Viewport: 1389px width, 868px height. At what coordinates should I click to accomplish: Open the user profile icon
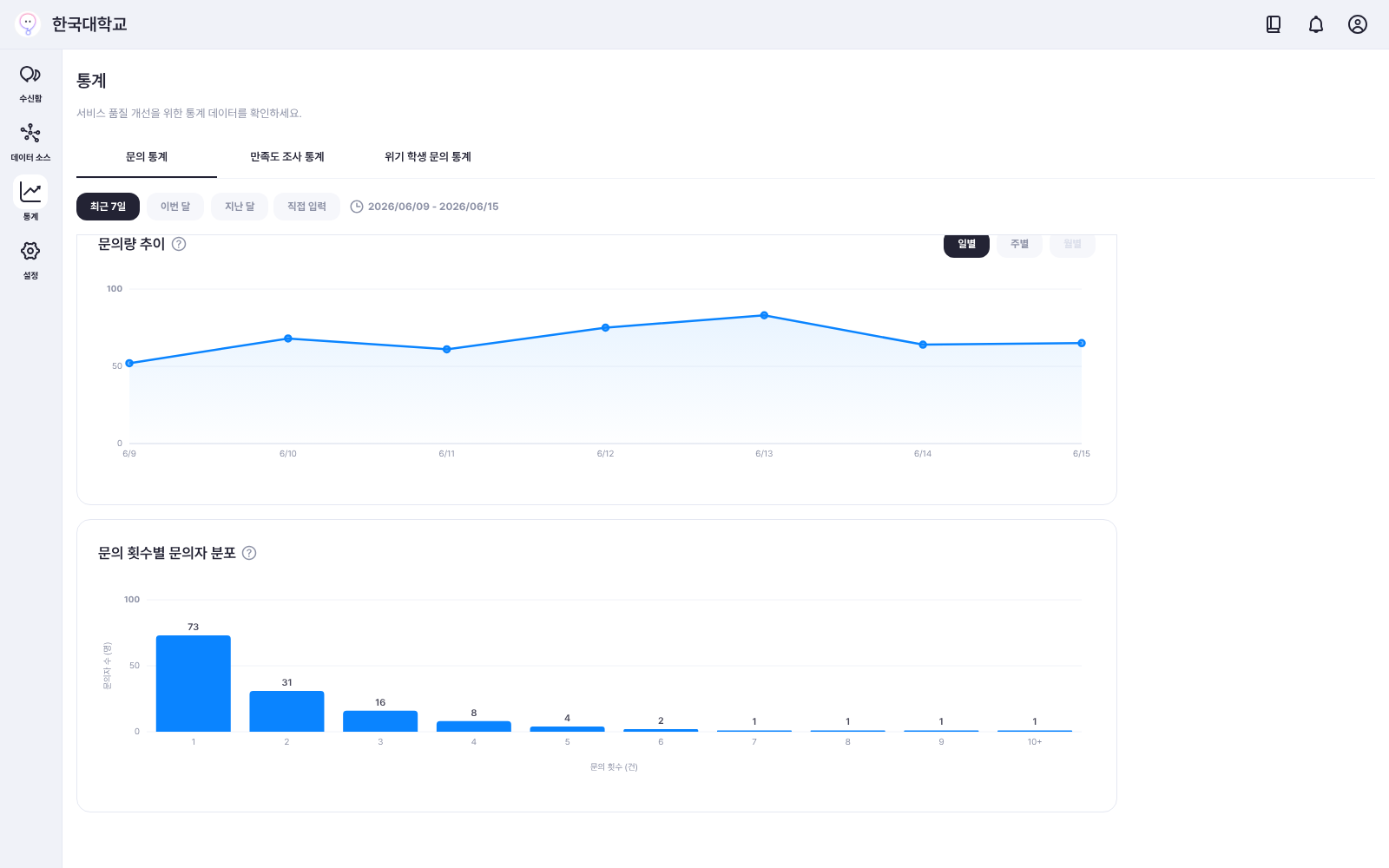(x=1358, y=24)
